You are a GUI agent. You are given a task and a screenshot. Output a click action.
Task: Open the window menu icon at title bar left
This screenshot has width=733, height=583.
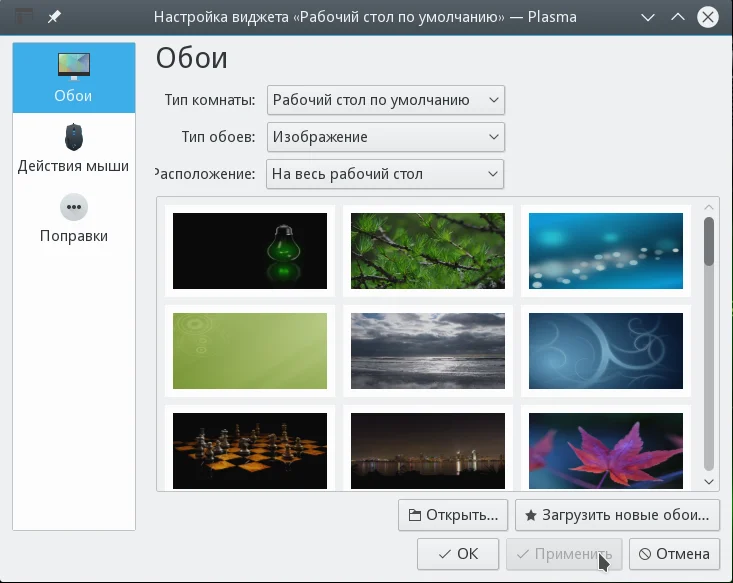24,16
